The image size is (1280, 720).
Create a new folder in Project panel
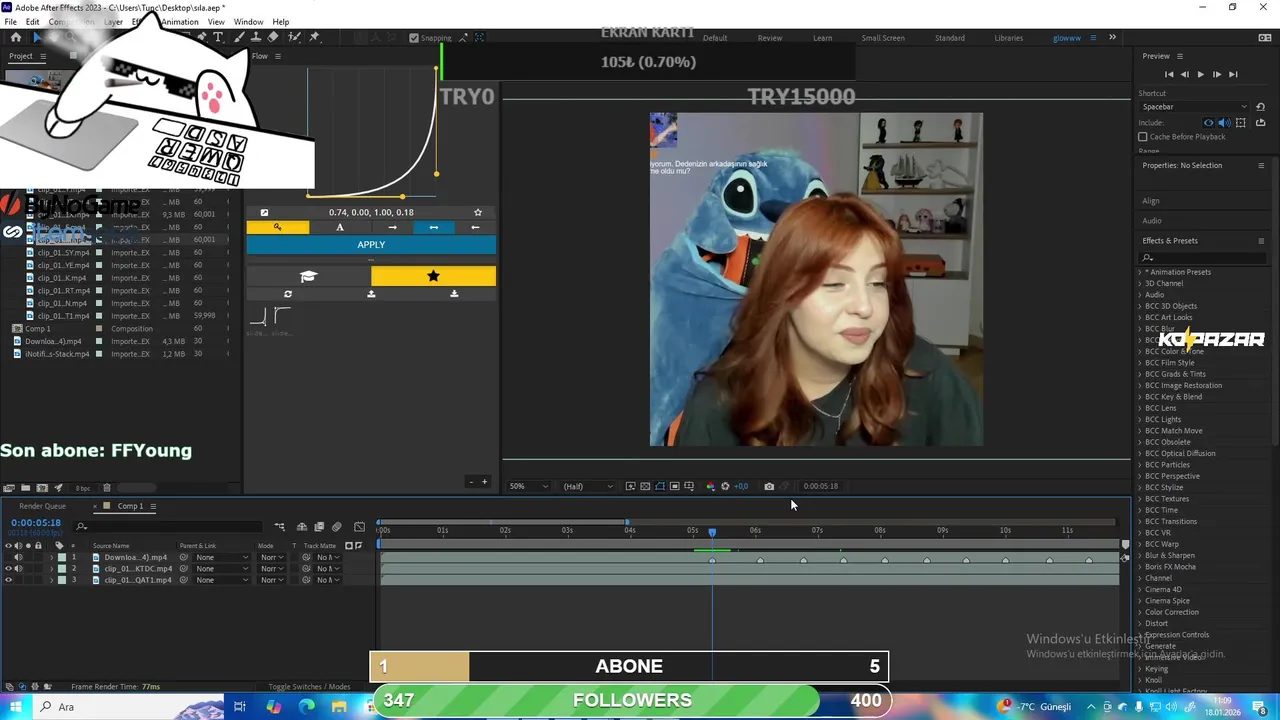(x=25, y=488)
